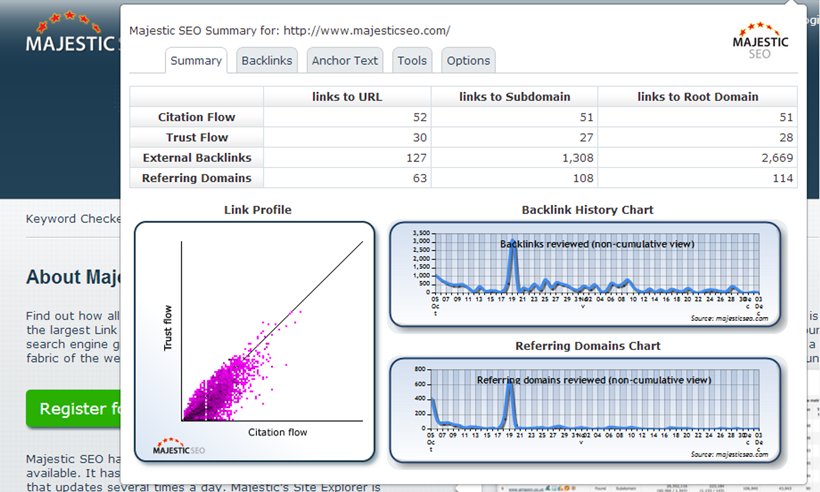The width and height of the screenshot is (820, 492).
Task: Click the Backlink History Chart graph
Action: (586, 274)
